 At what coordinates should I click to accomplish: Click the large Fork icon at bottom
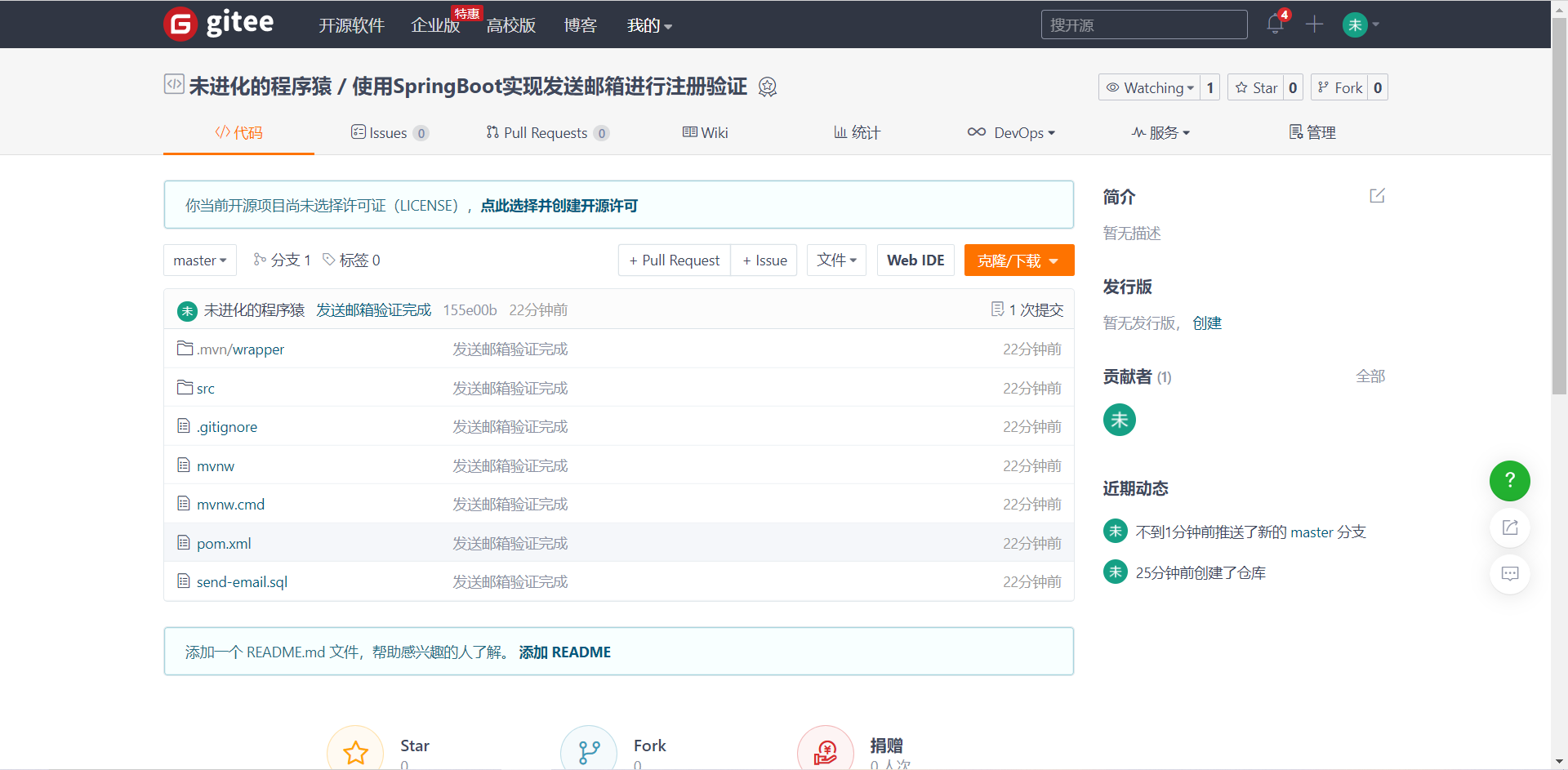point(589,751)
